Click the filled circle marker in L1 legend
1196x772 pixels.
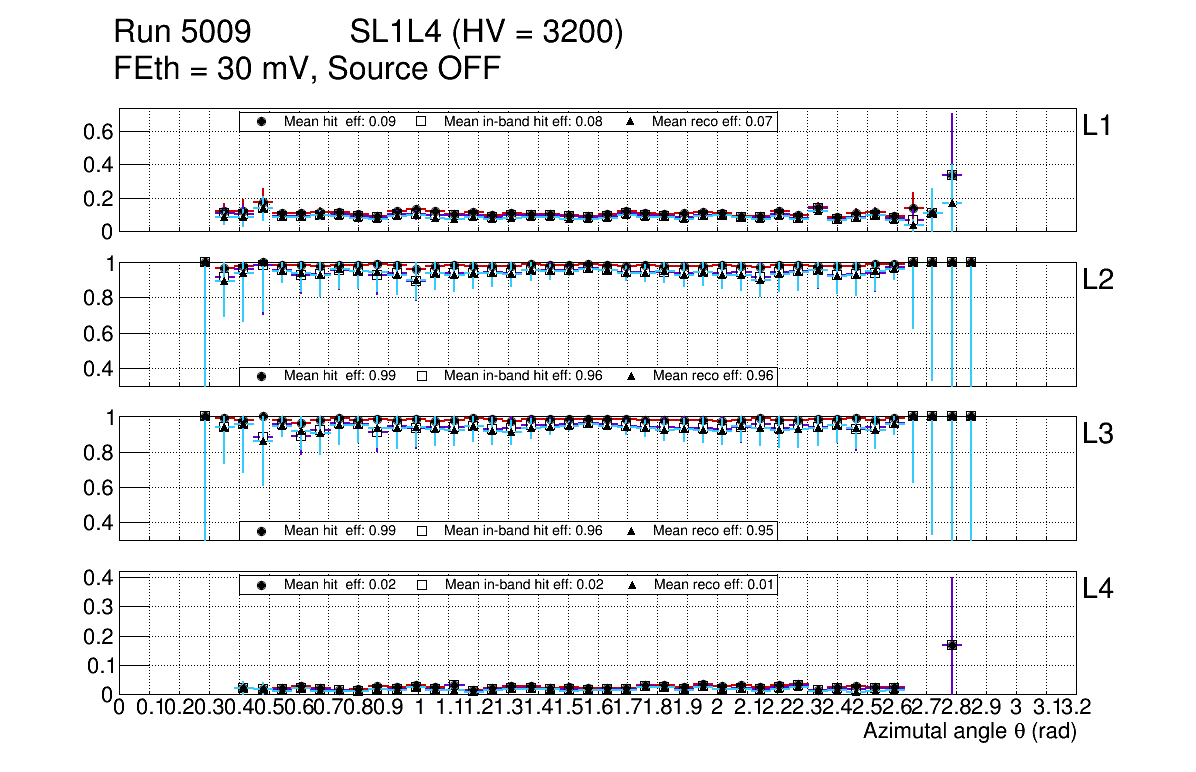[262, 121]
